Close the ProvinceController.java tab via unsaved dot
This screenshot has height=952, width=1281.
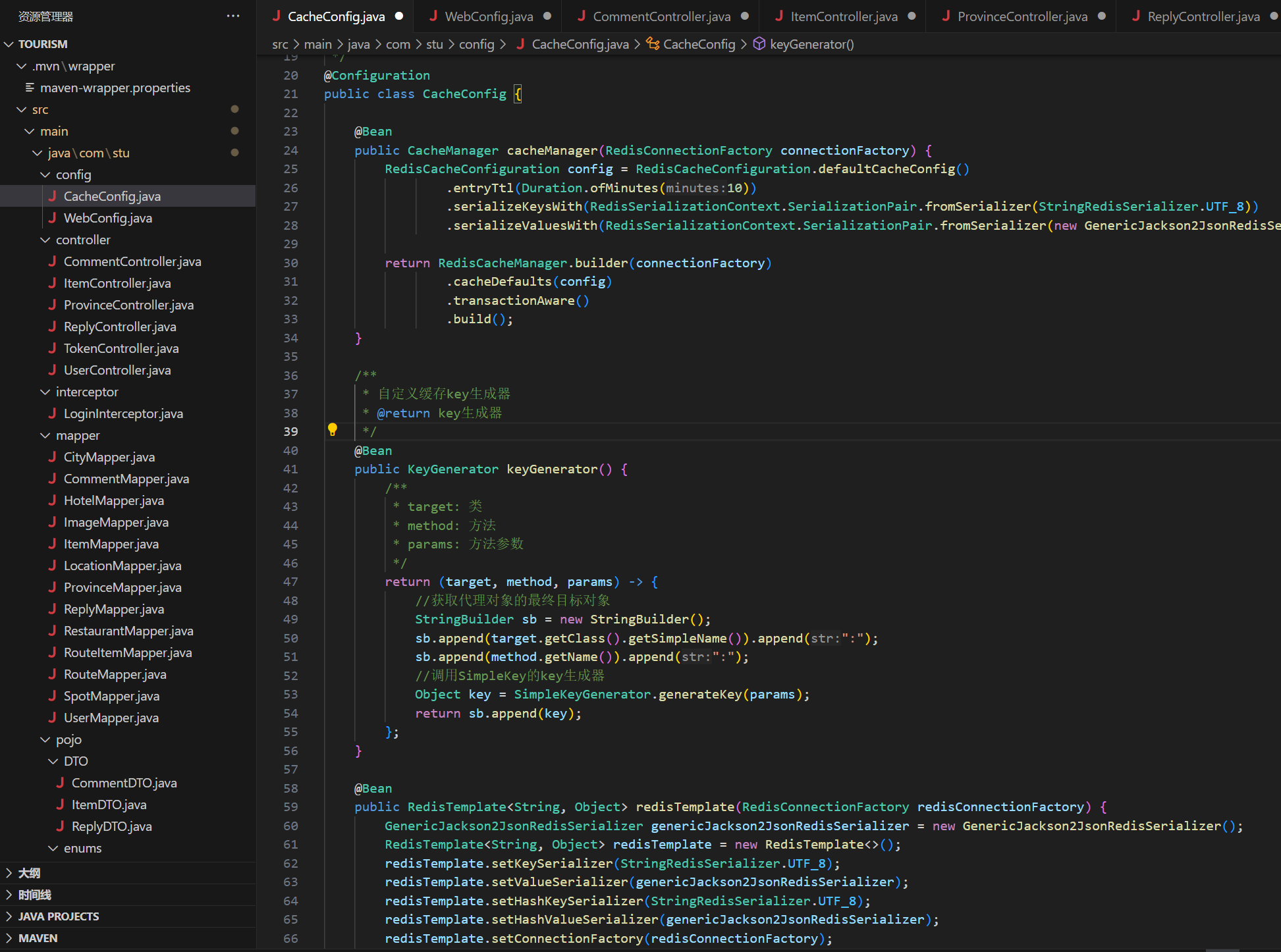[1102, 16]
